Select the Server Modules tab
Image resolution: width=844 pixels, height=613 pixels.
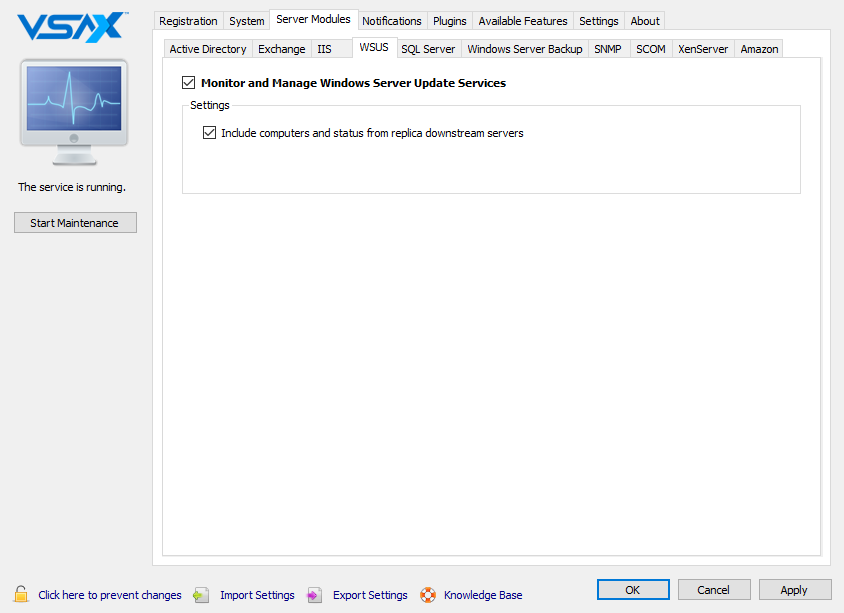coord(313,19)
